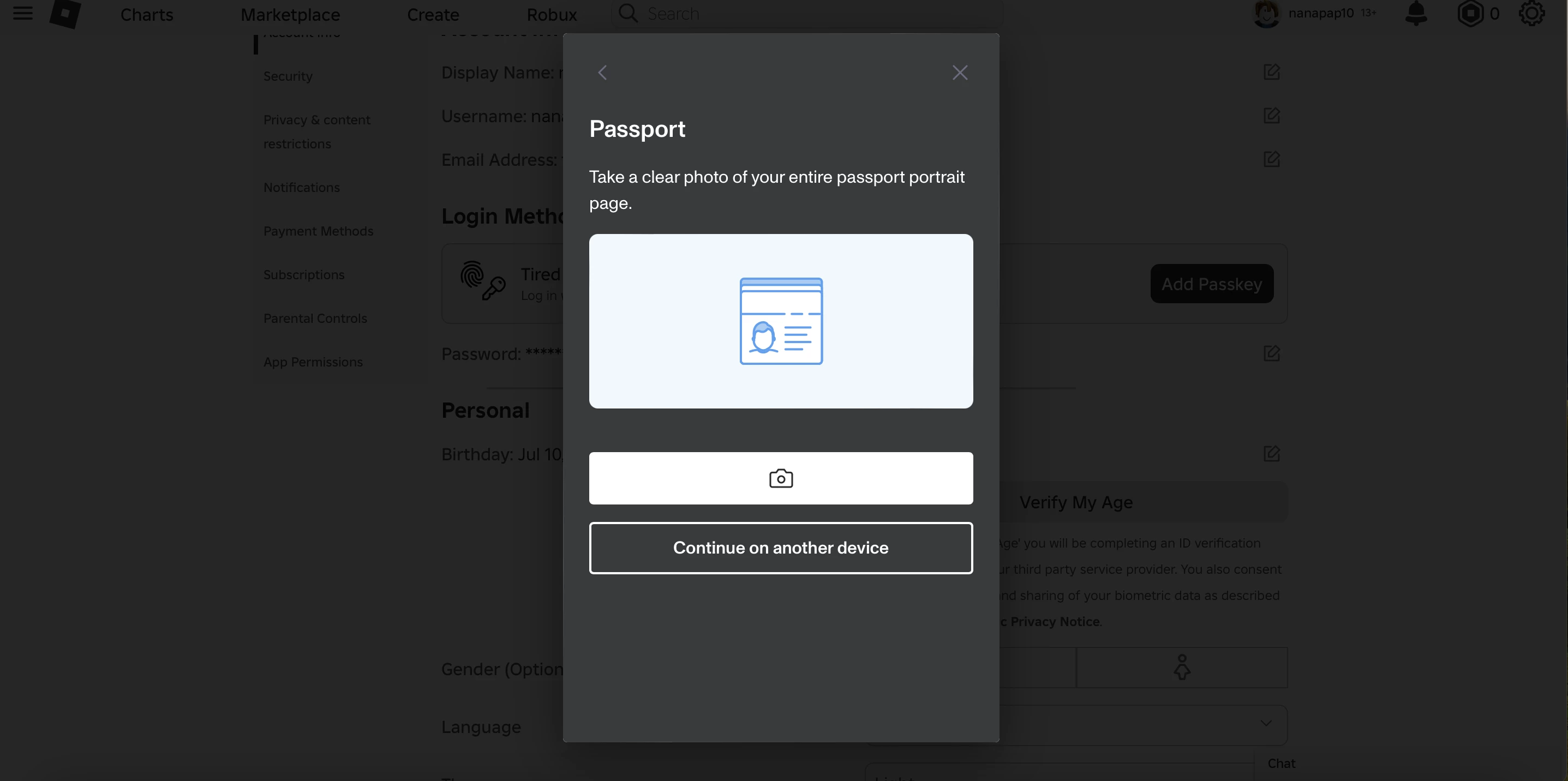Open the hamburger navigation menu
The height and width of the screenshot is (781, 1568).
23,13
